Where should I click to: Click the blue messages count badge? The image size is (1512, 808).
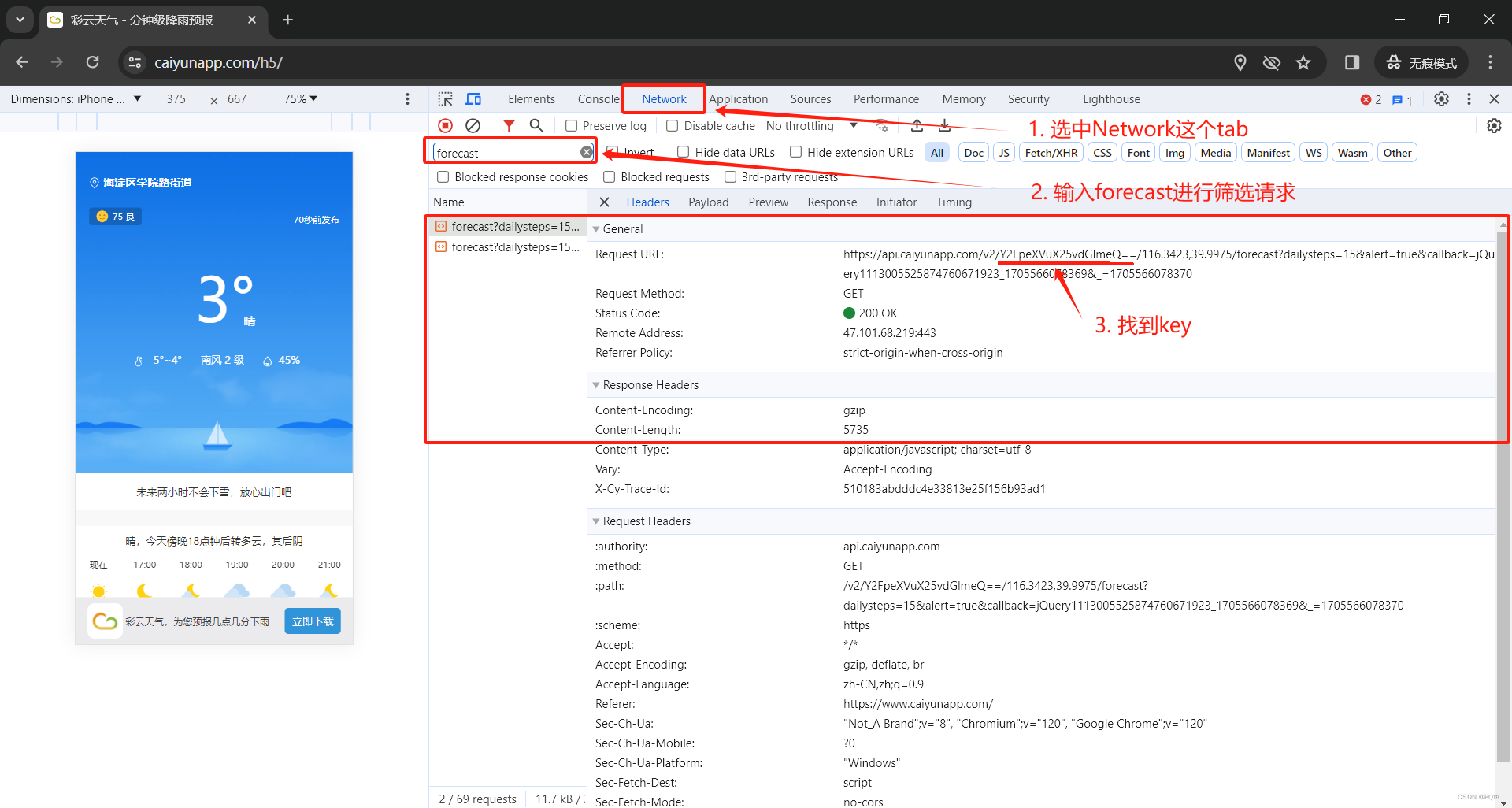tap(1403, 100)
